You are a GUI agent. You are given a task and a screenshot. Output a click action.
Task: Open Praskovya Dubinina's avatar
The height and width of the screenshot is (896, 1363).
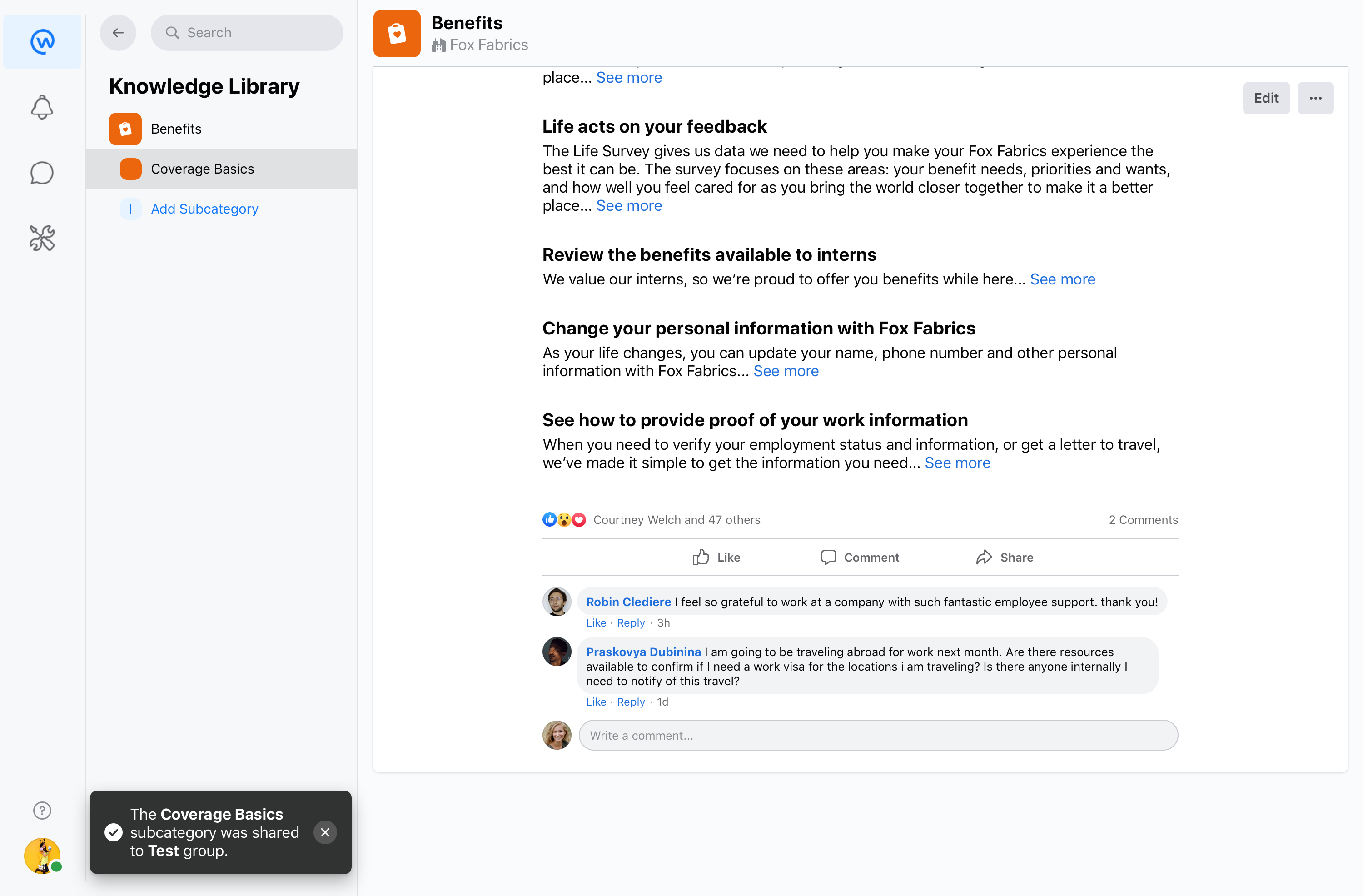[x=557, y=652]
